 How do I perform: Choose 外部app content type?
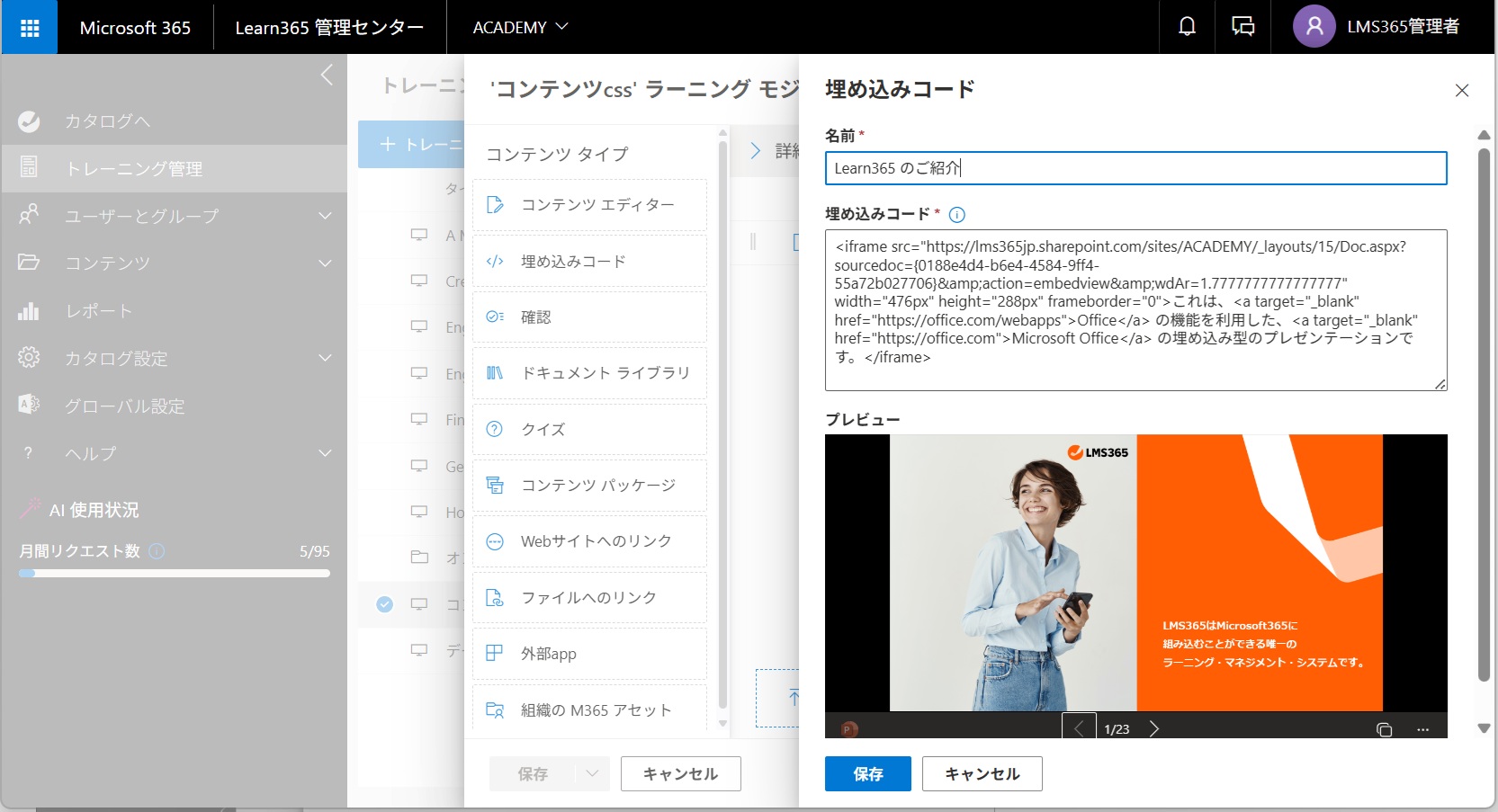(x=589, y=654)
